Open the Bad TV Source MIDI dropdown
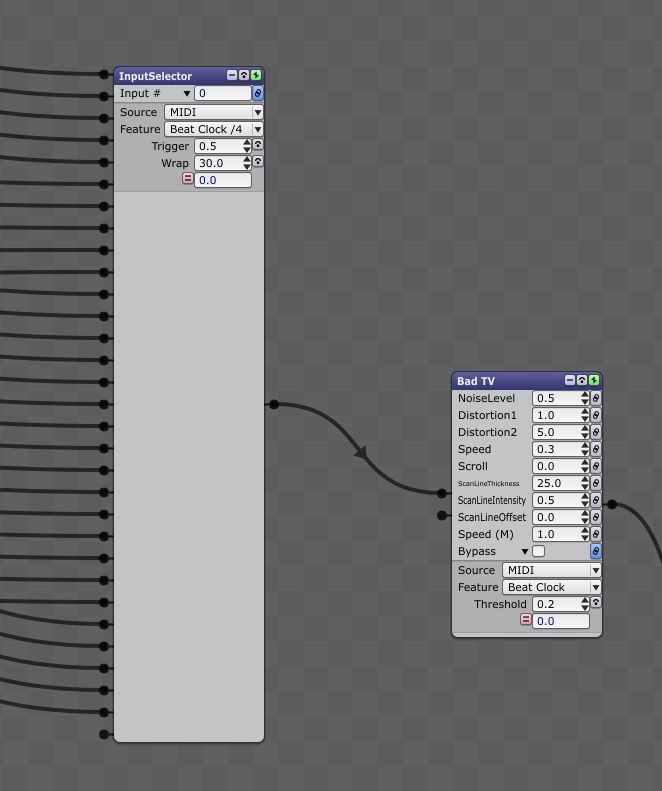The image size is (662, 791). 551,570
